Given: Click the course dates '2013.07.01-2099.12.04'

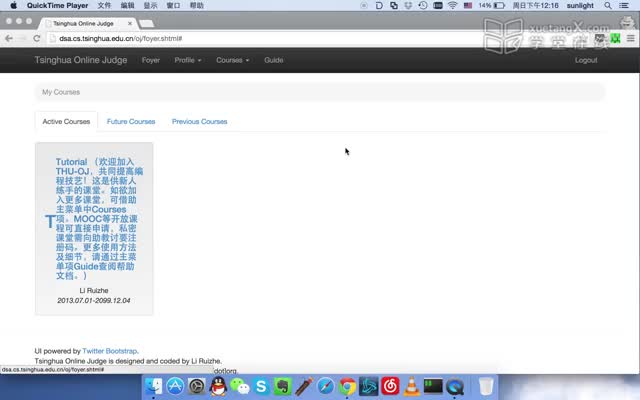Looking at the screenshot, I should (94, 300).
